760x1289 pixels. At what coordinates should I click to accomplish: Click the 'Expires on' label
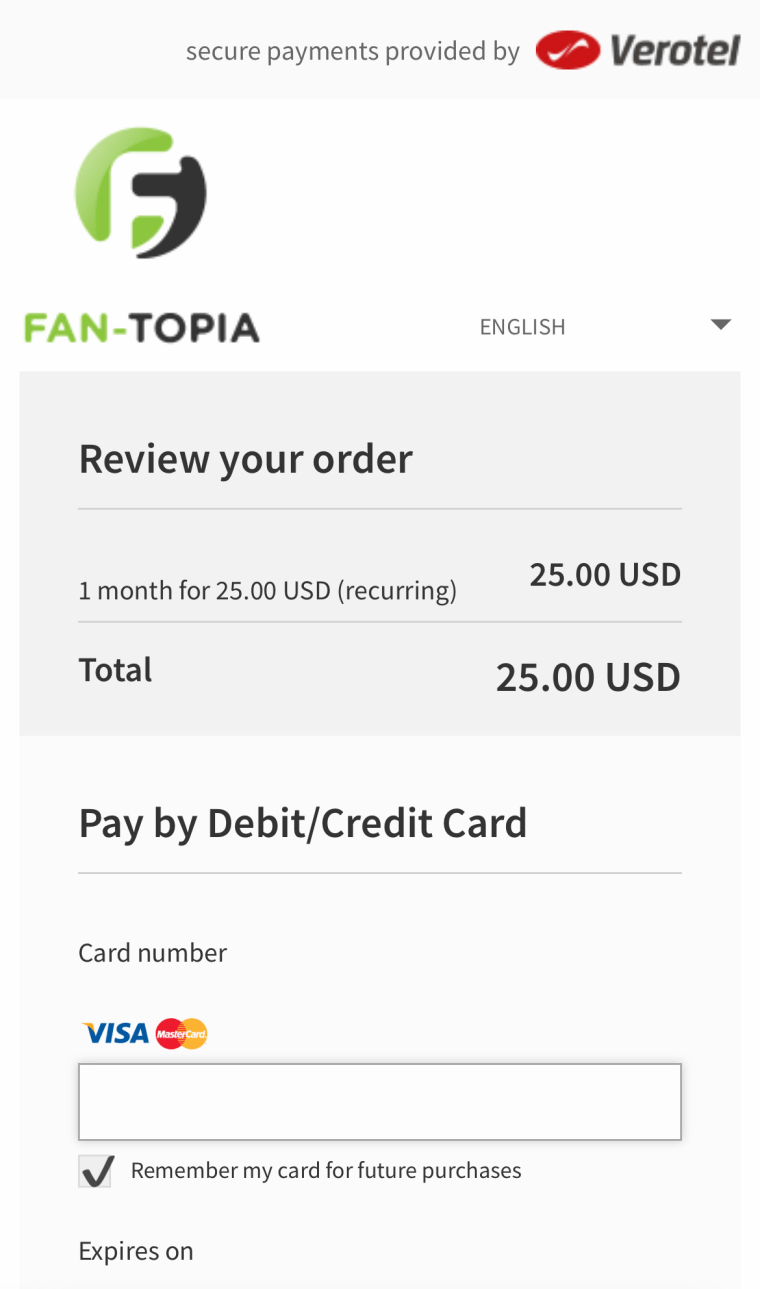135,1251
